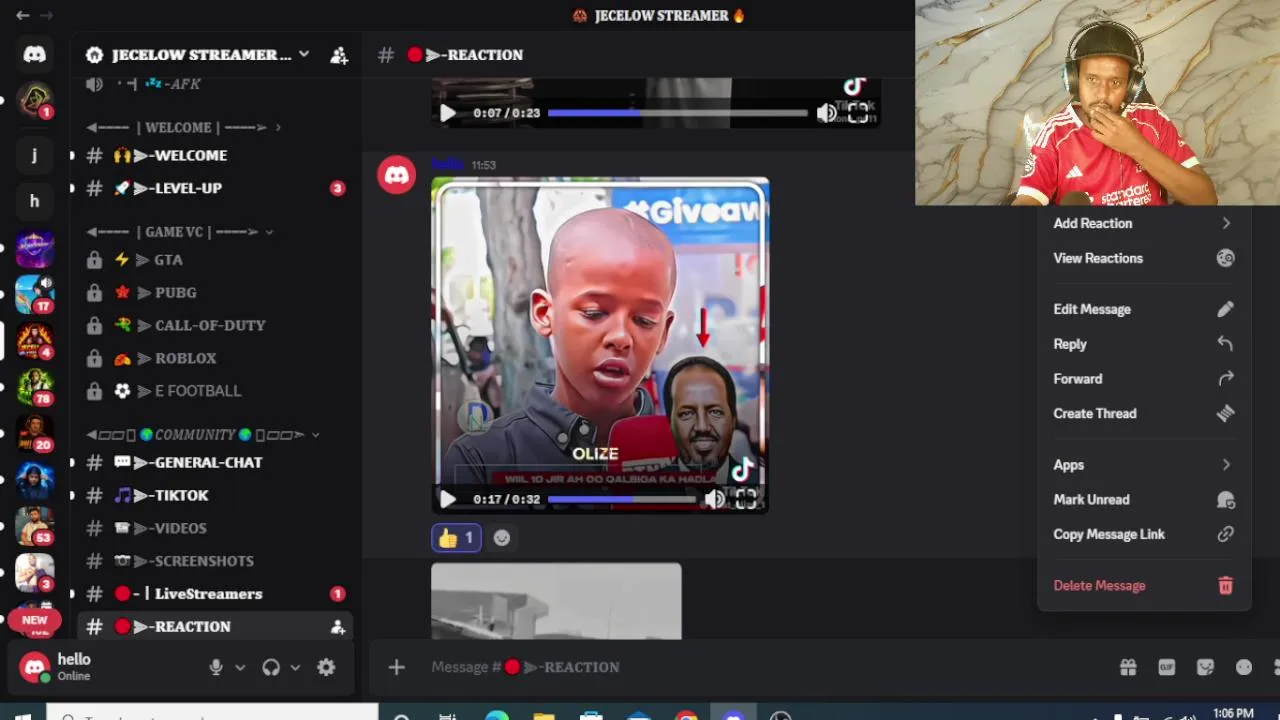Open the gift Nitro icon
The height and width of the screenshot is (720, 1280).
[x=1128, y=667]
